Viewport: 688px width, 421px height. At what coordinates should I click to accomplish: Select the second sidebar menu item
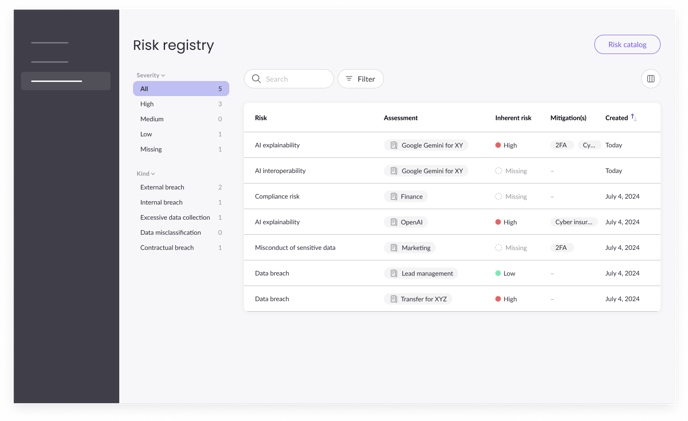click(50, 62)
